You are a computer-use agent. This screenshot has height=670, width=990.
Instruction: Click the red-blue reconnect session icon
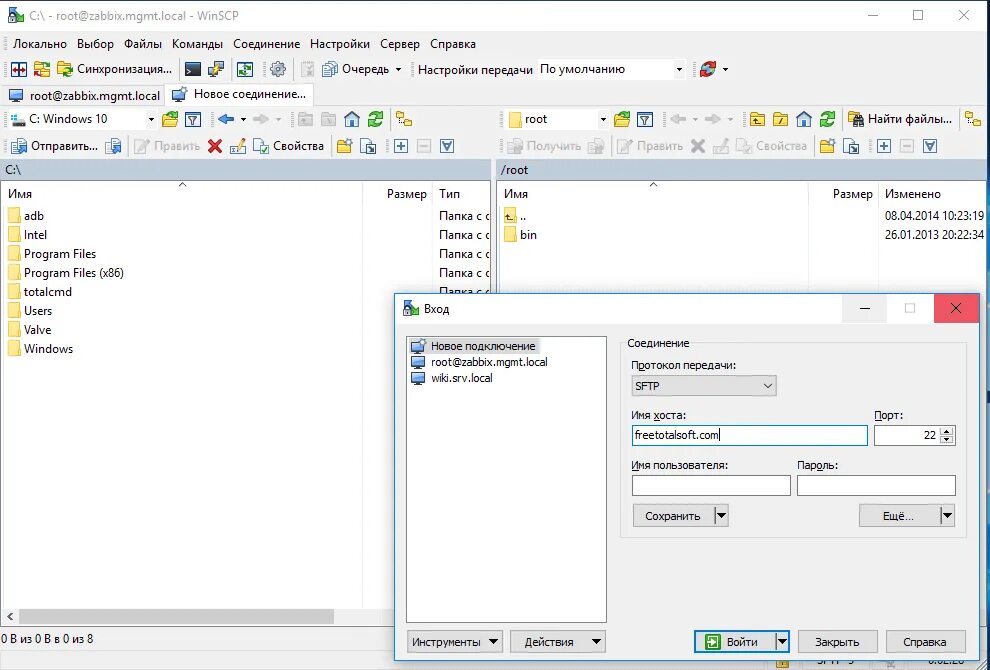pos(708,69)
